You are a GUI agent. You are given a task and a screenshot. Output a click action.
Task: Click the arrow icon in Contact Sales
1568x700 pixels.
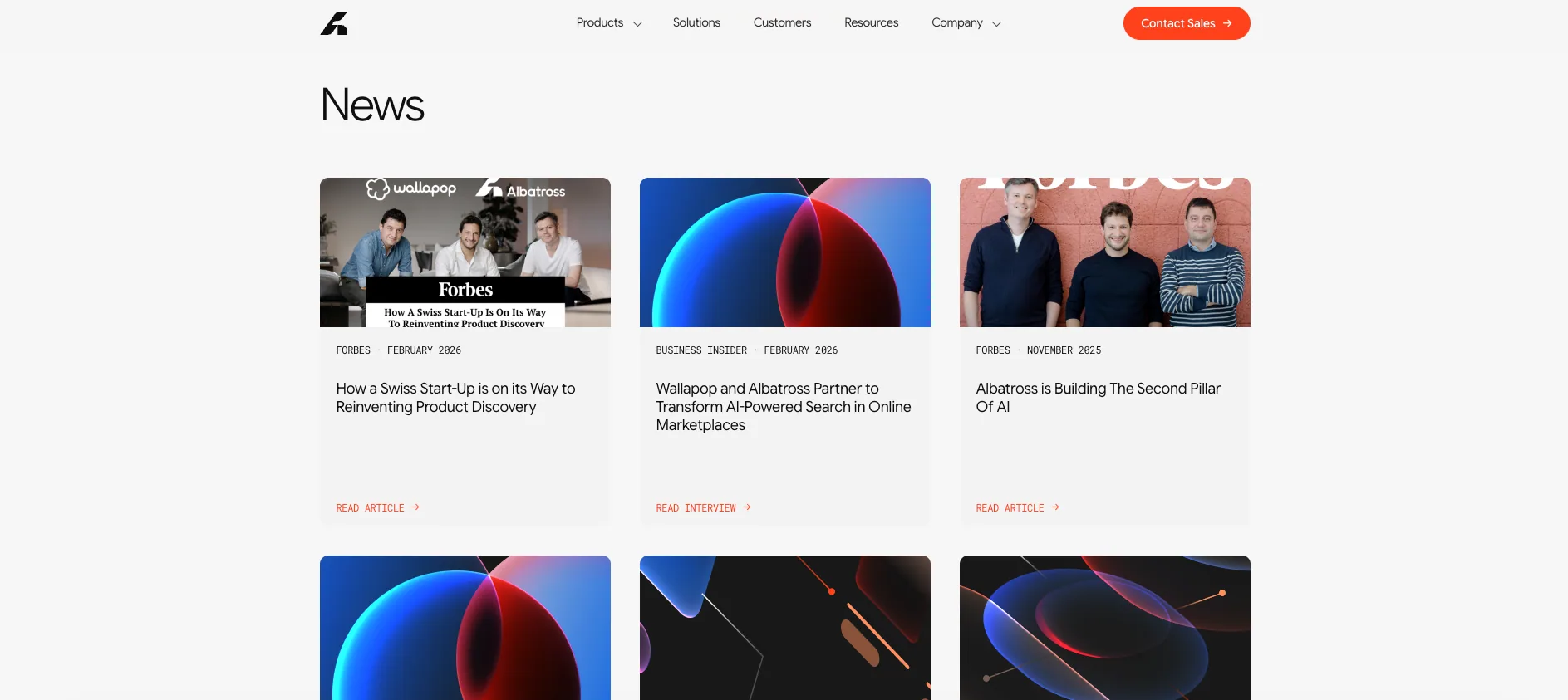point(1227,23)
